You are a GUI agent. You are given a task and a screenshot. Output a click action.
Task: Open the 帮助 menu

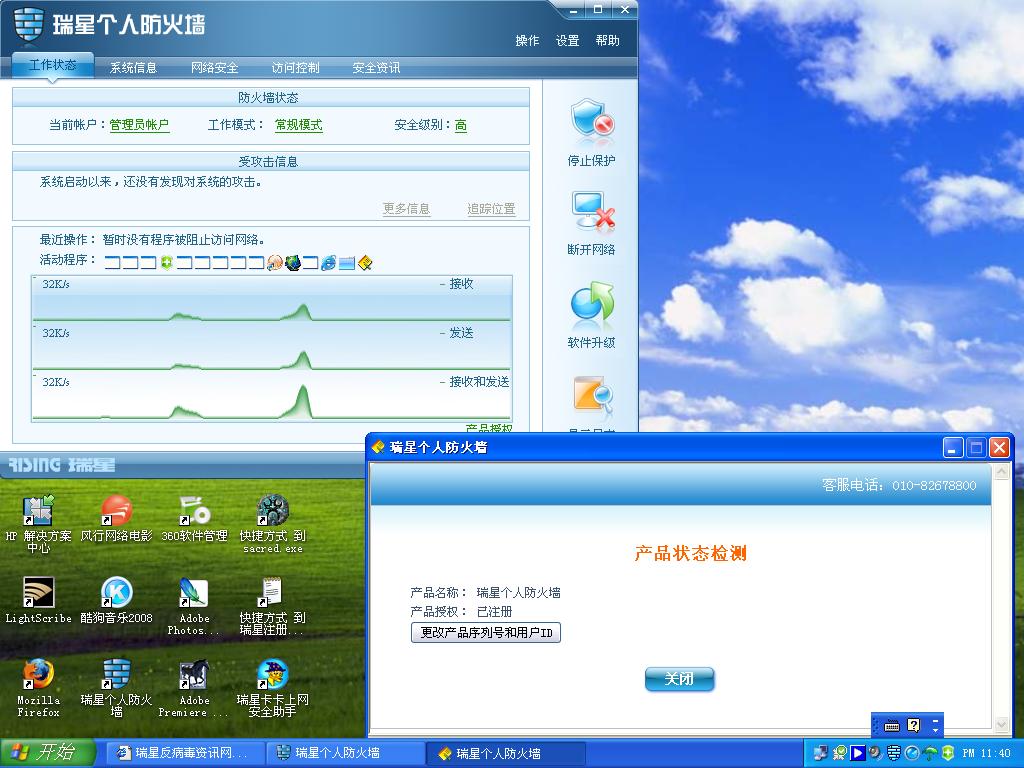point(607,40)
